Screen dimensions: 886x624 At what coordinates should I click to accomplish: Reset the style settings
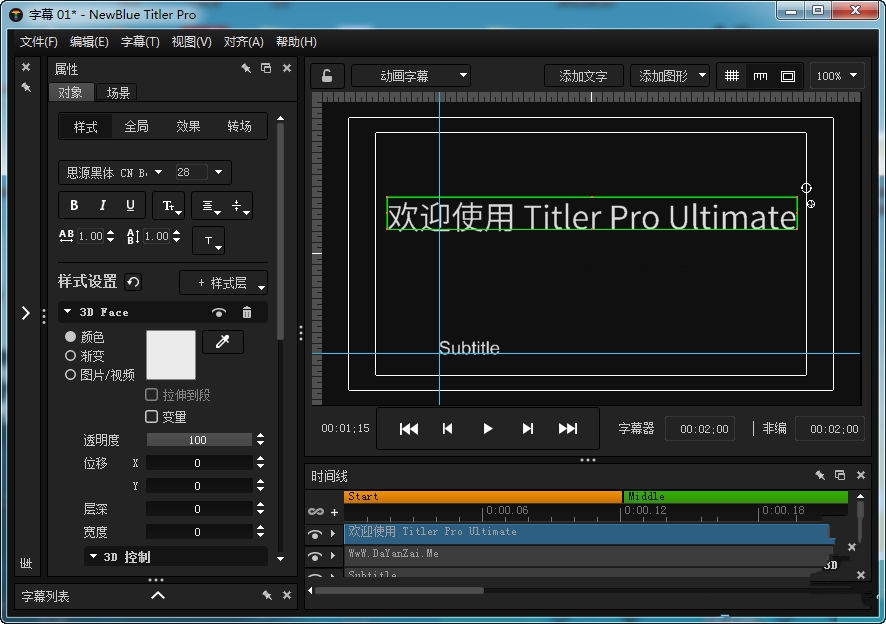click(133, 281)
